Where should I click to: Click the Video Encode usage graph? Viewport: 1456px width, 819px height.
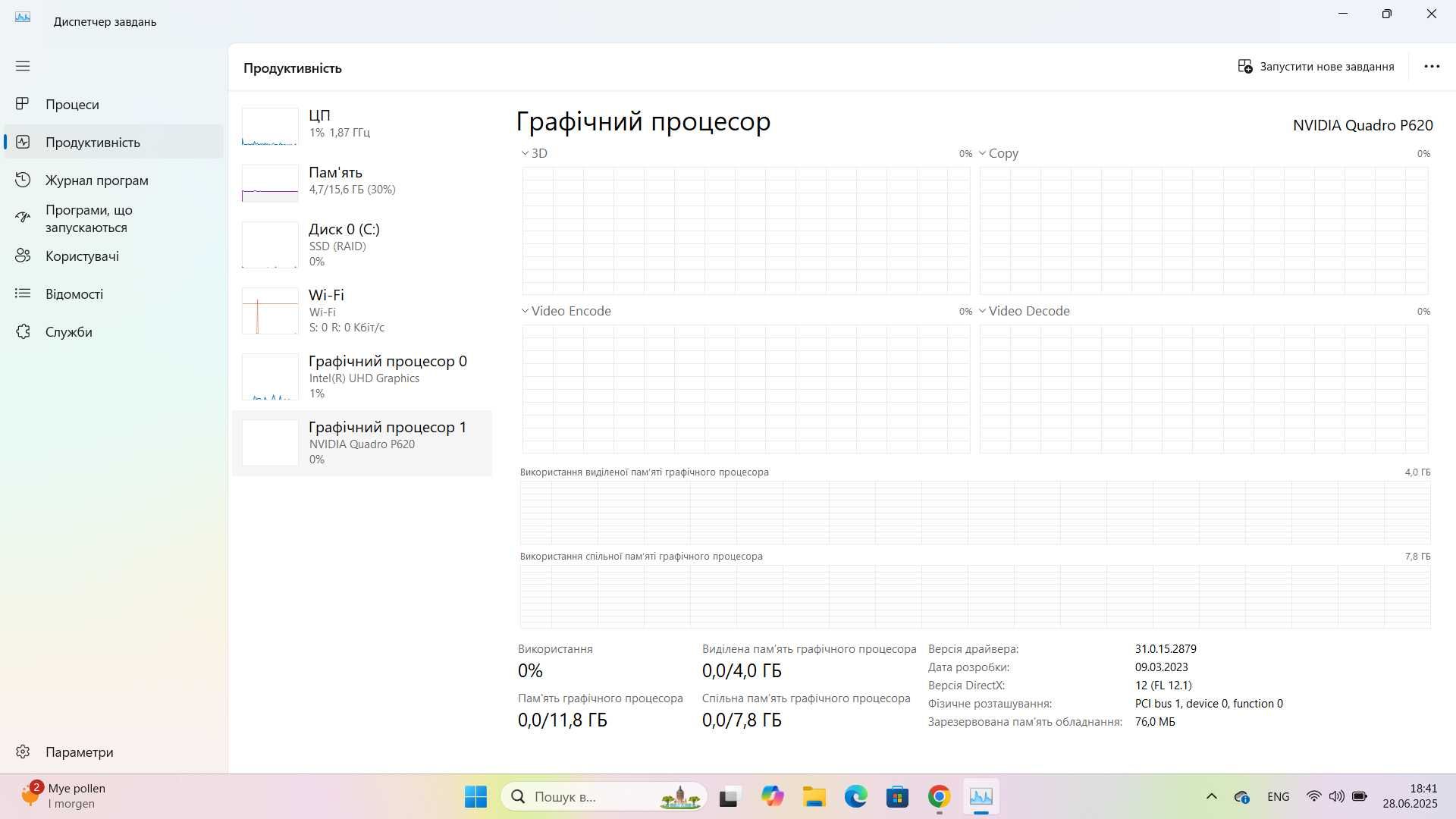[x=746, y=389]
